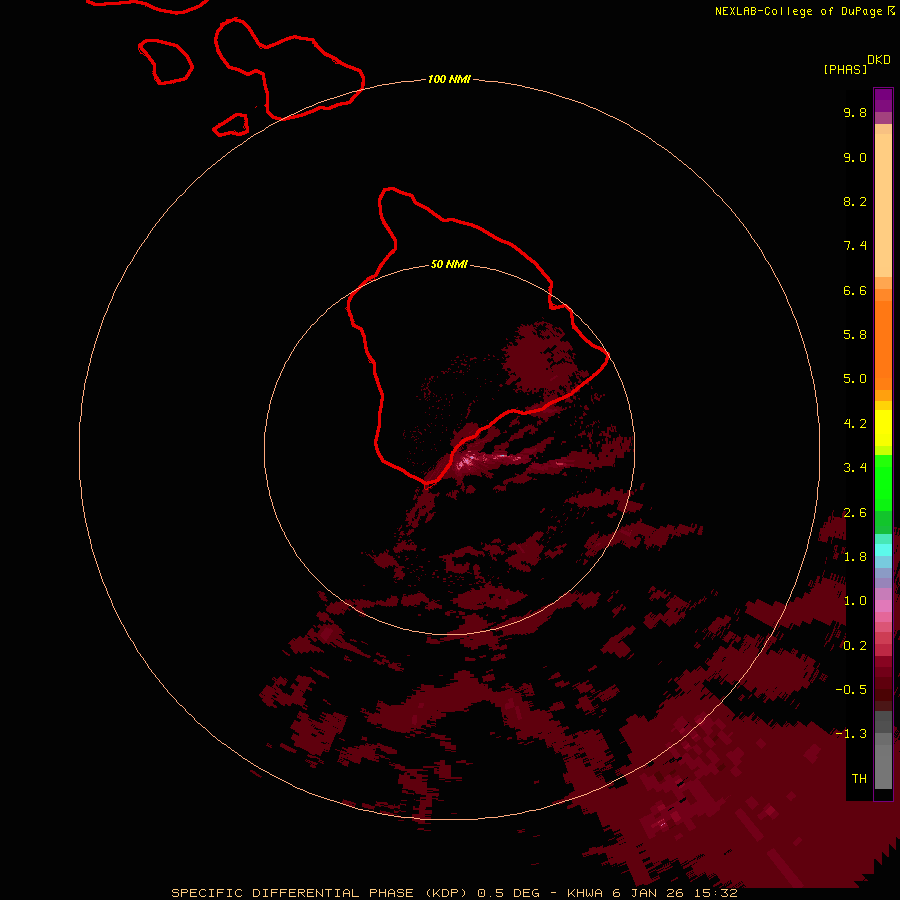Viewport: 900px width, 900px height.
Task: Click the NEXLAB-College of DuPage credit text
Action: pos(804,11)
